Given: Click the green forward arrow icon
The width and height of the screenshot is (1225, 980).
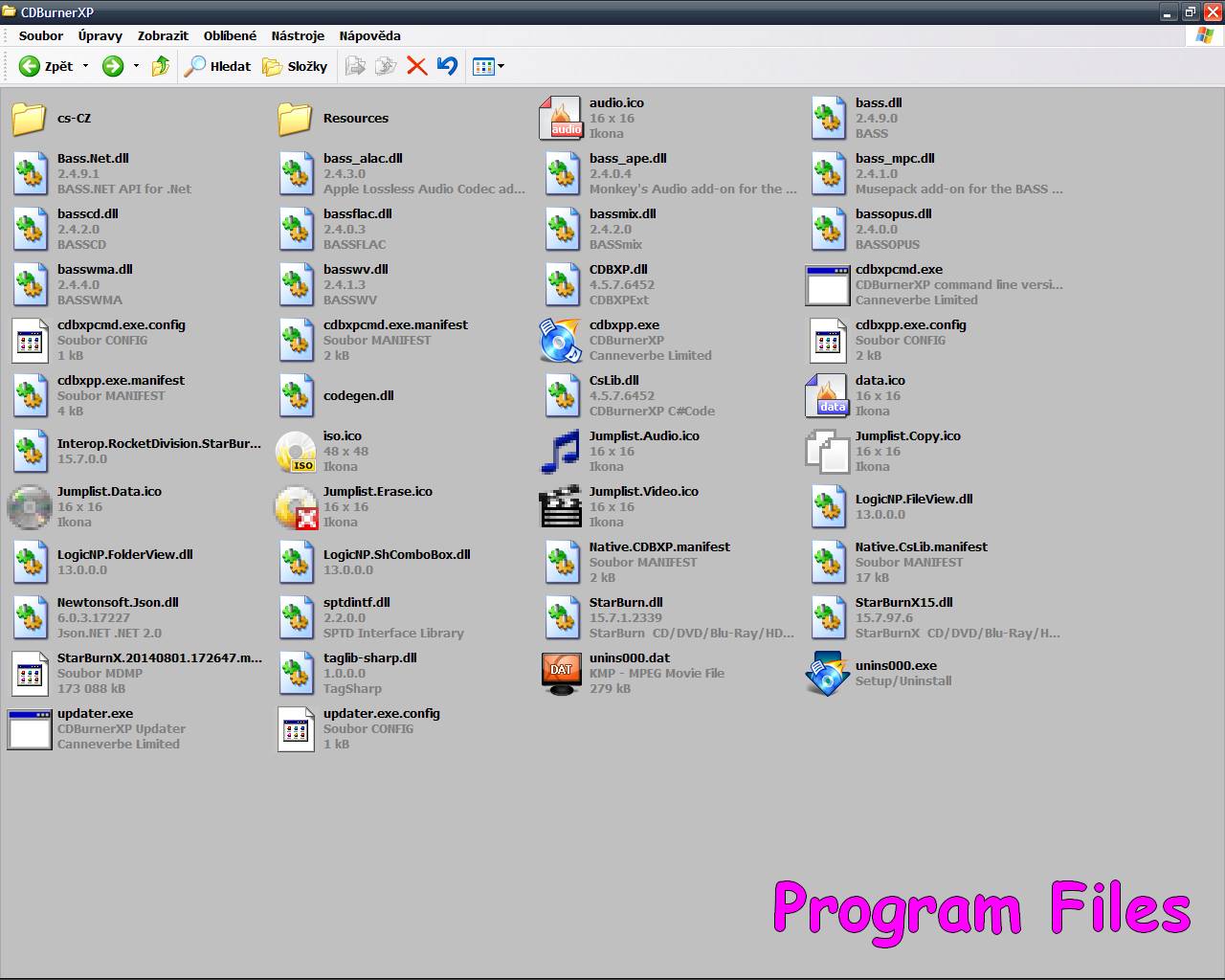Looking at the screenshot, I should 113,66.
